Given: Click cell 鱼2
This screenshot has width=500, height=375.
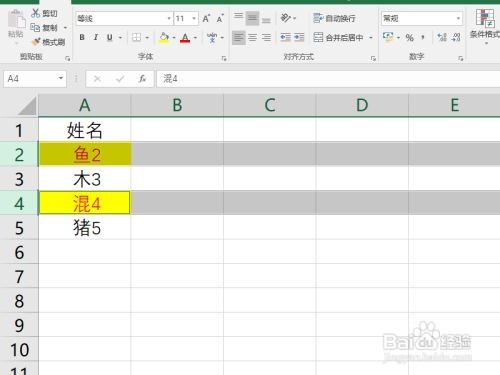Looking at the screenshot, I should 85,154.
